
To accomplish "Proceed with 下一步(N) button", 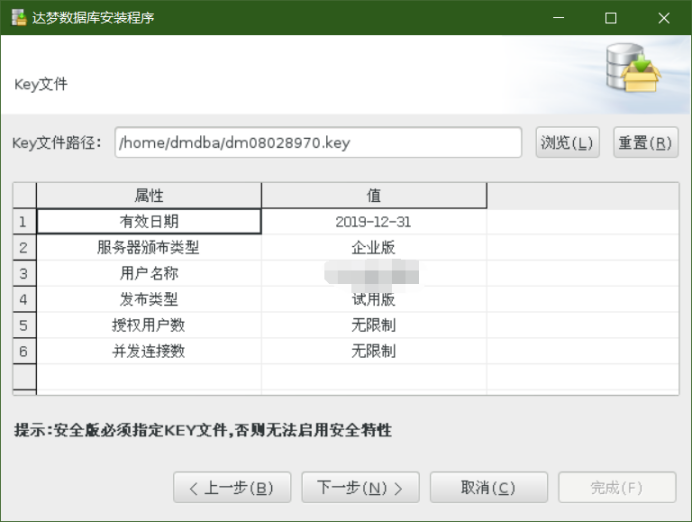I will tap(360, 488).
